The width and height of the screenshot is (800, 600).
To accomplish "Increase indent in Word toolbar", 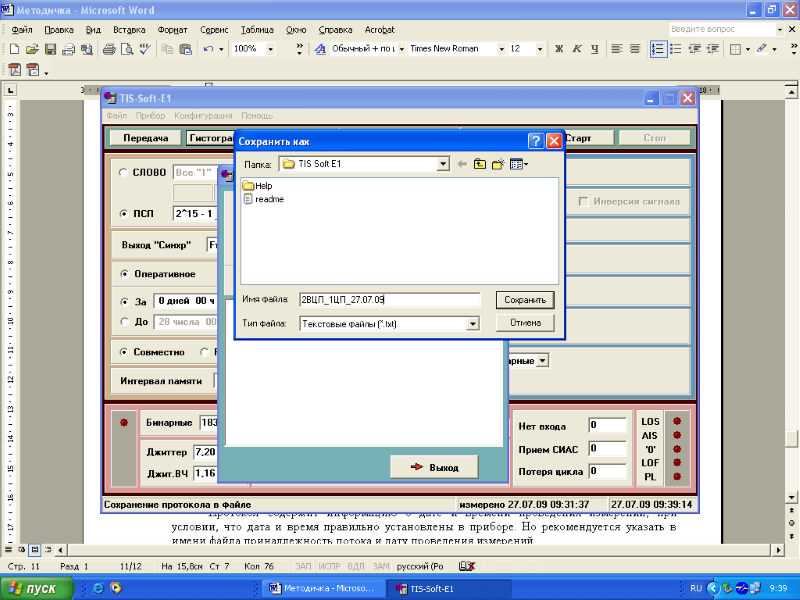I will (x=713, y=49).
